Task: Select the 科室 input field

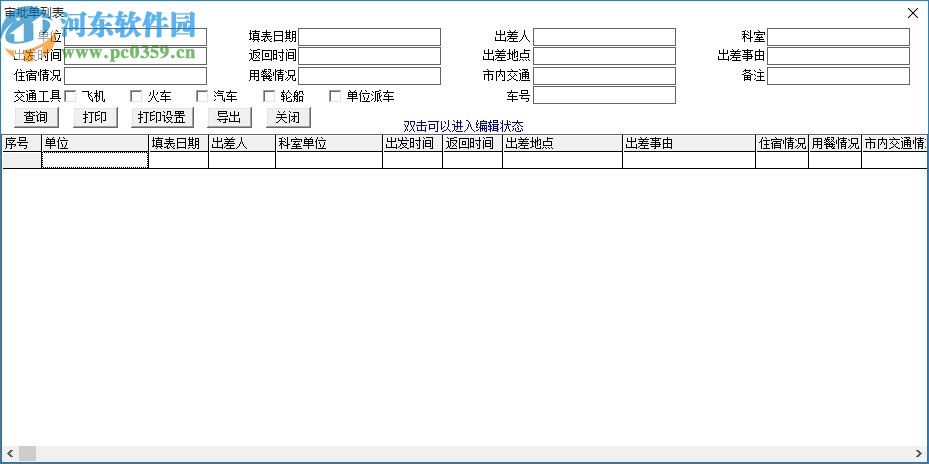Action: tap(838, 37)
